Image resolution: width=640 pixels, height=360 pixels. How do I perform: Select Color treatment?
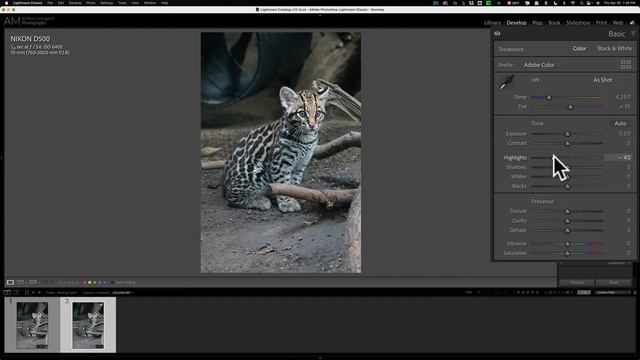click(x=579, y=49)
